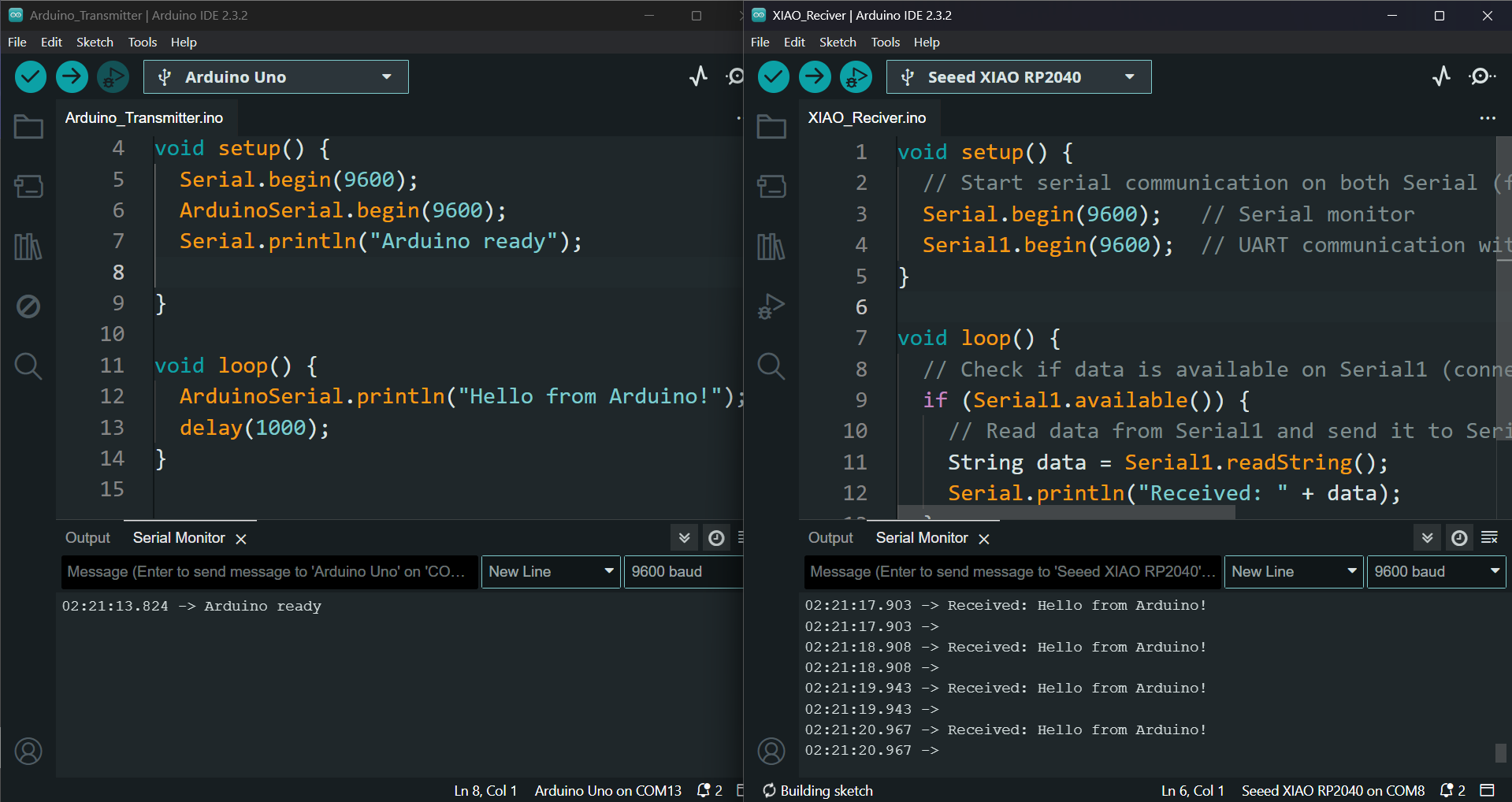The height and width of the screenshot is (802, 1512).
Task: Switch to Output tab in Arduino_Transmitter panel
Action: click(x=87, y=538)
